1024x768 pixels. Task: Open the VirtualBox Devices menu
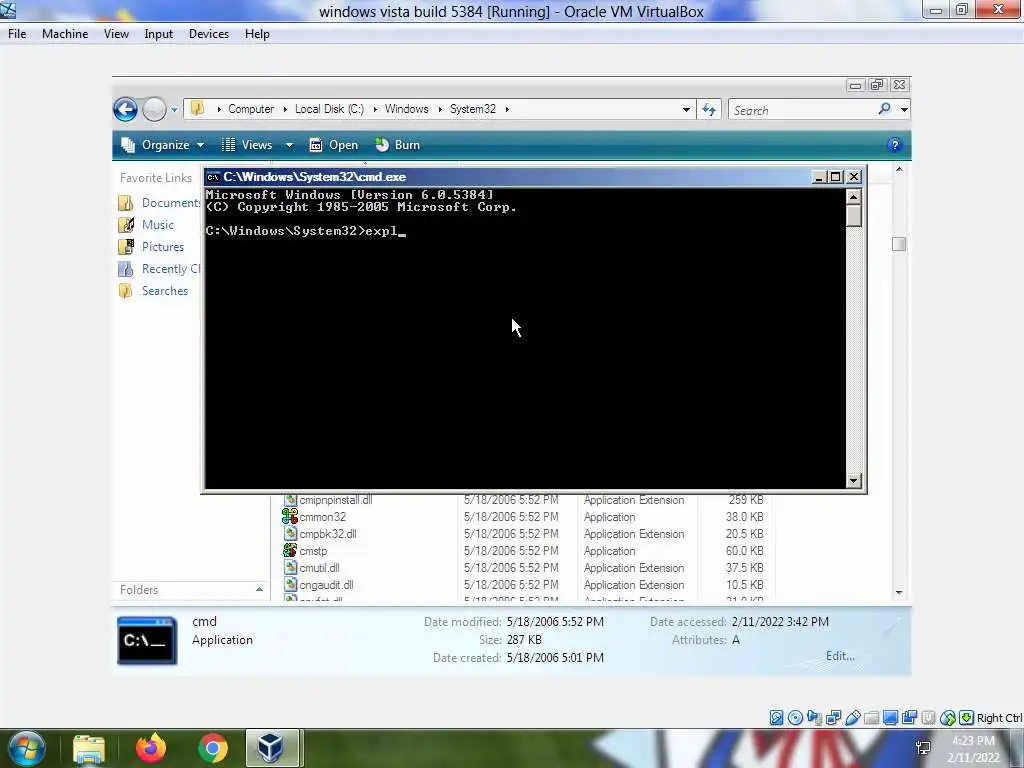209,34
